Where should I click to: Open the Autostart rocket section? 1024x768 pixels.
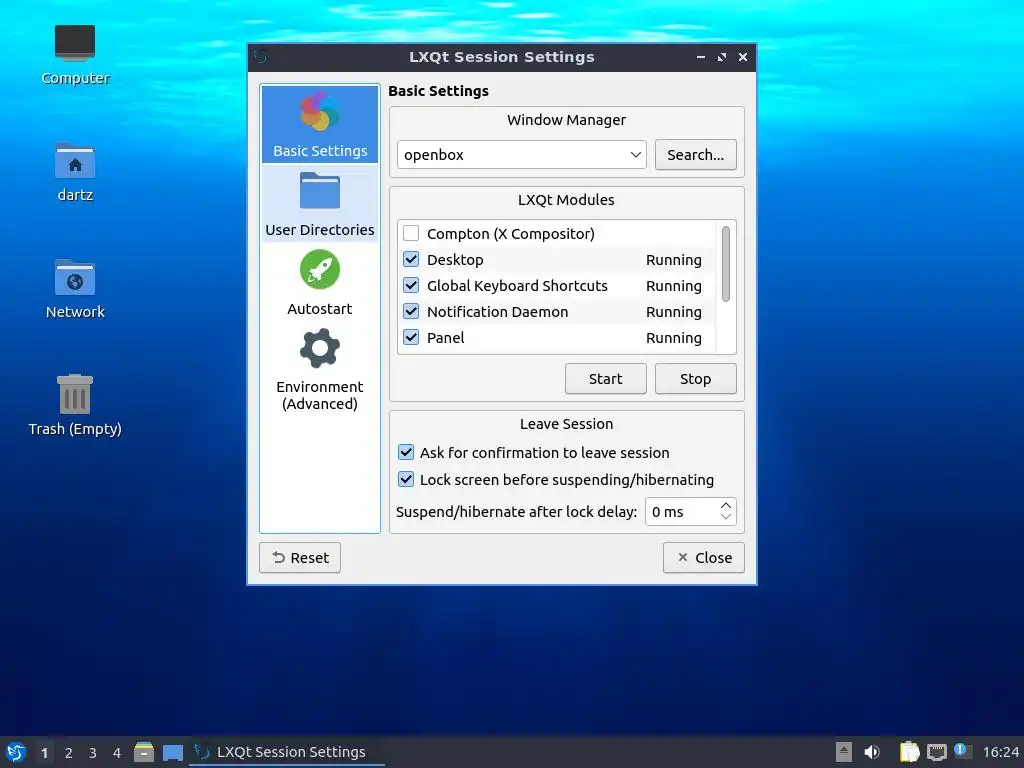[x=319, y=282]
